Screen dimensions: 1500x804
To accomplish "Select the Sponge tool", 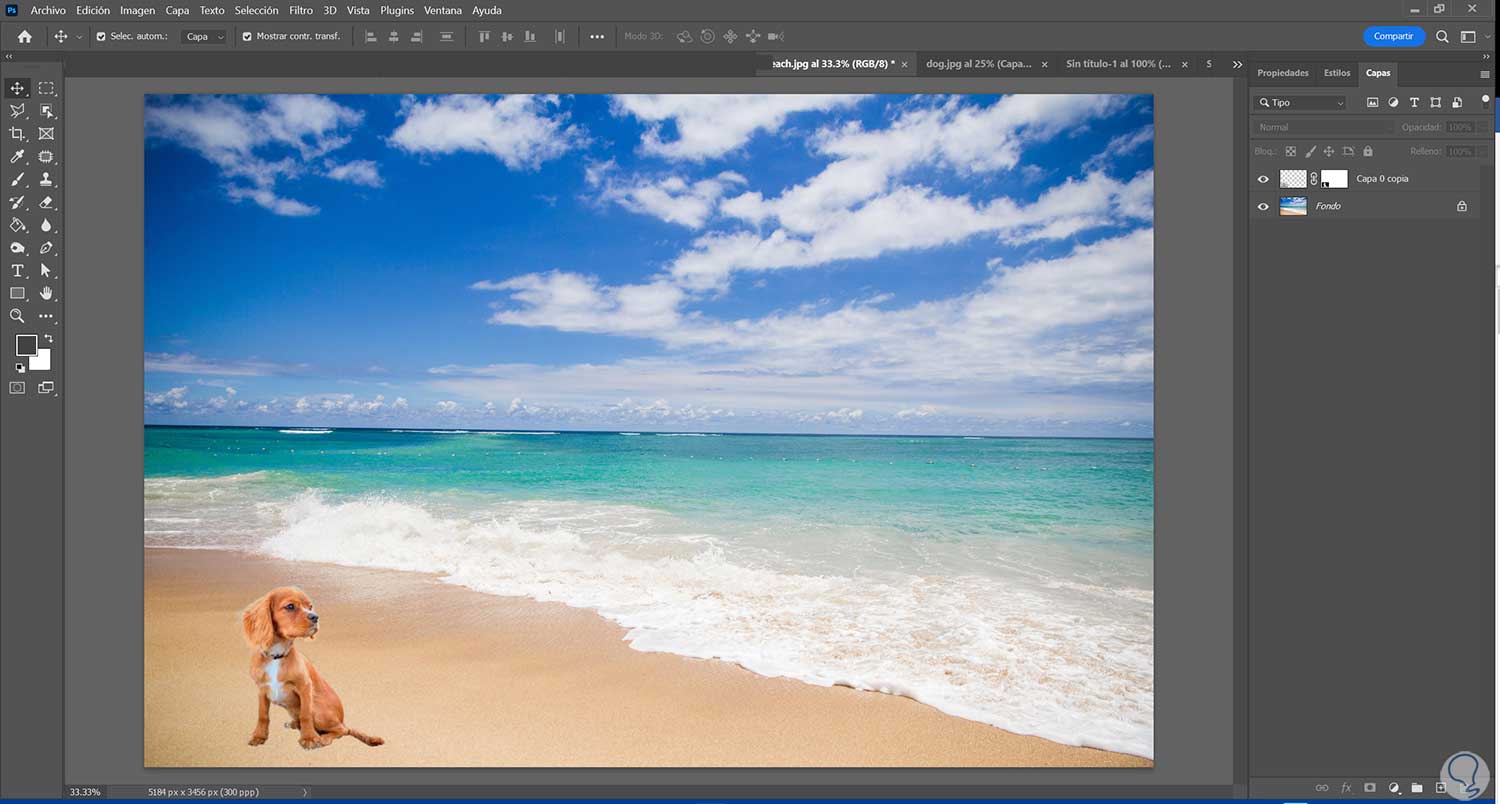I will 17,248.
